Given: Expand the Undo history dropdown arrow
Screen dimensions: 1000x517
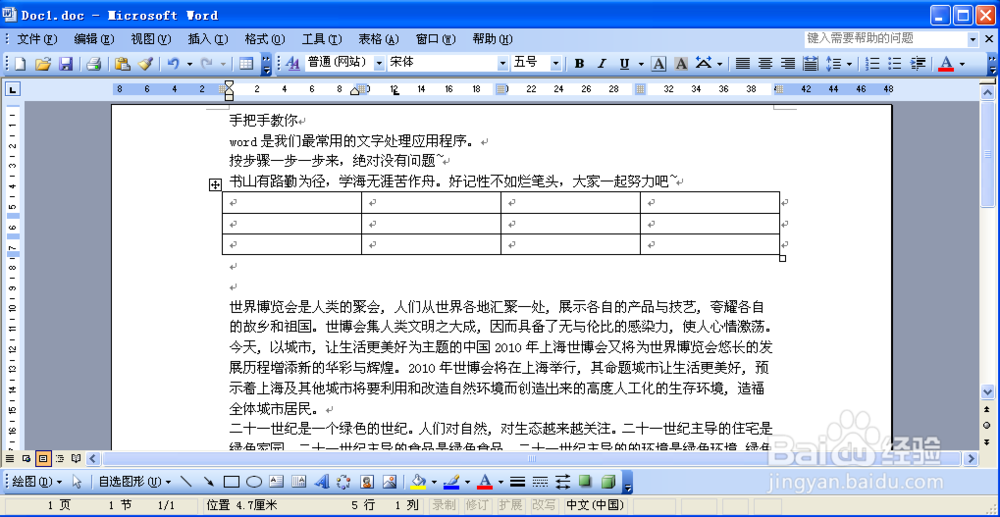Looking at the screenshot, I should click(189, 64).
